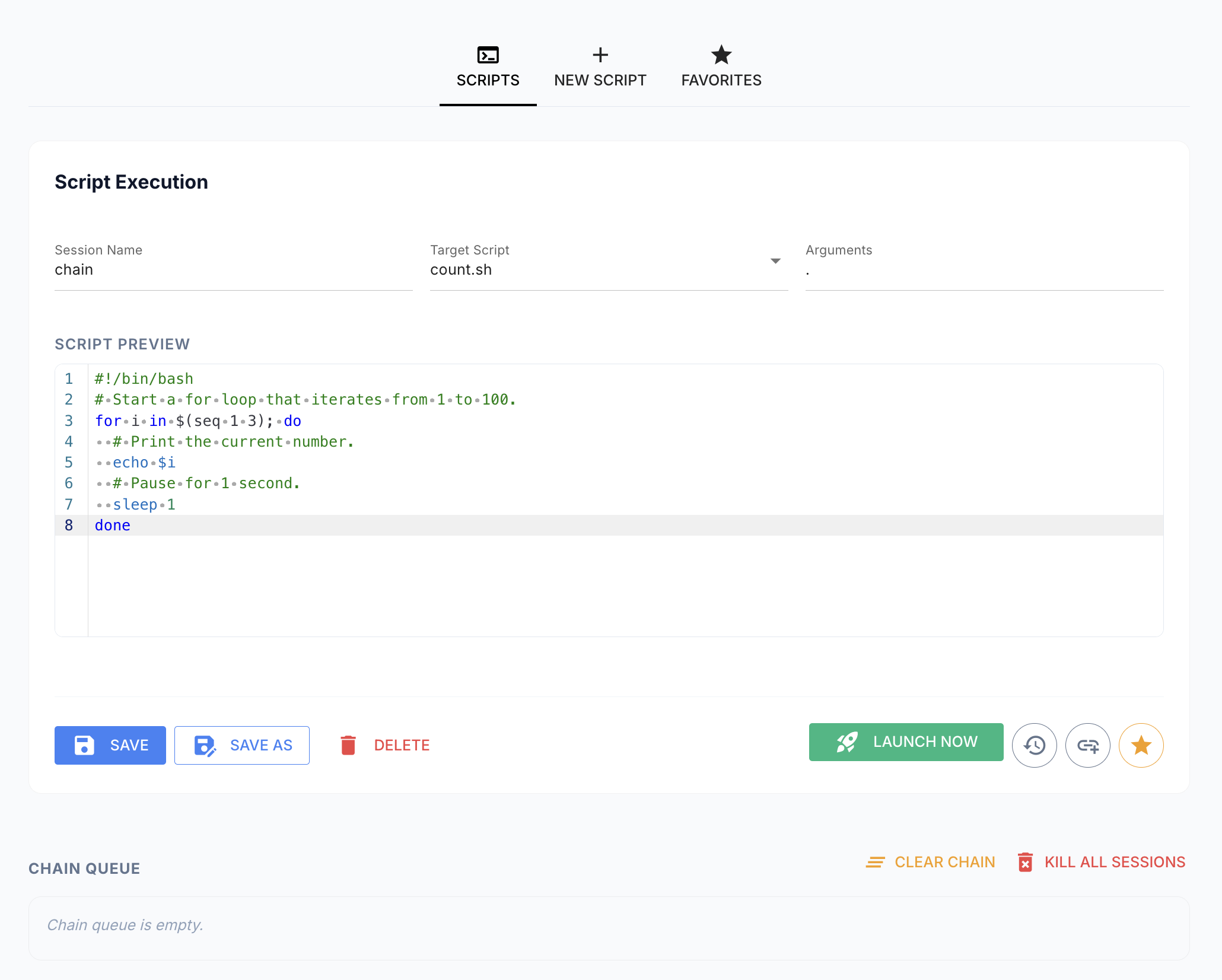Click the '# Print the current number.' comment
The height and width of the screenshot is (980, 1222).
233,442
